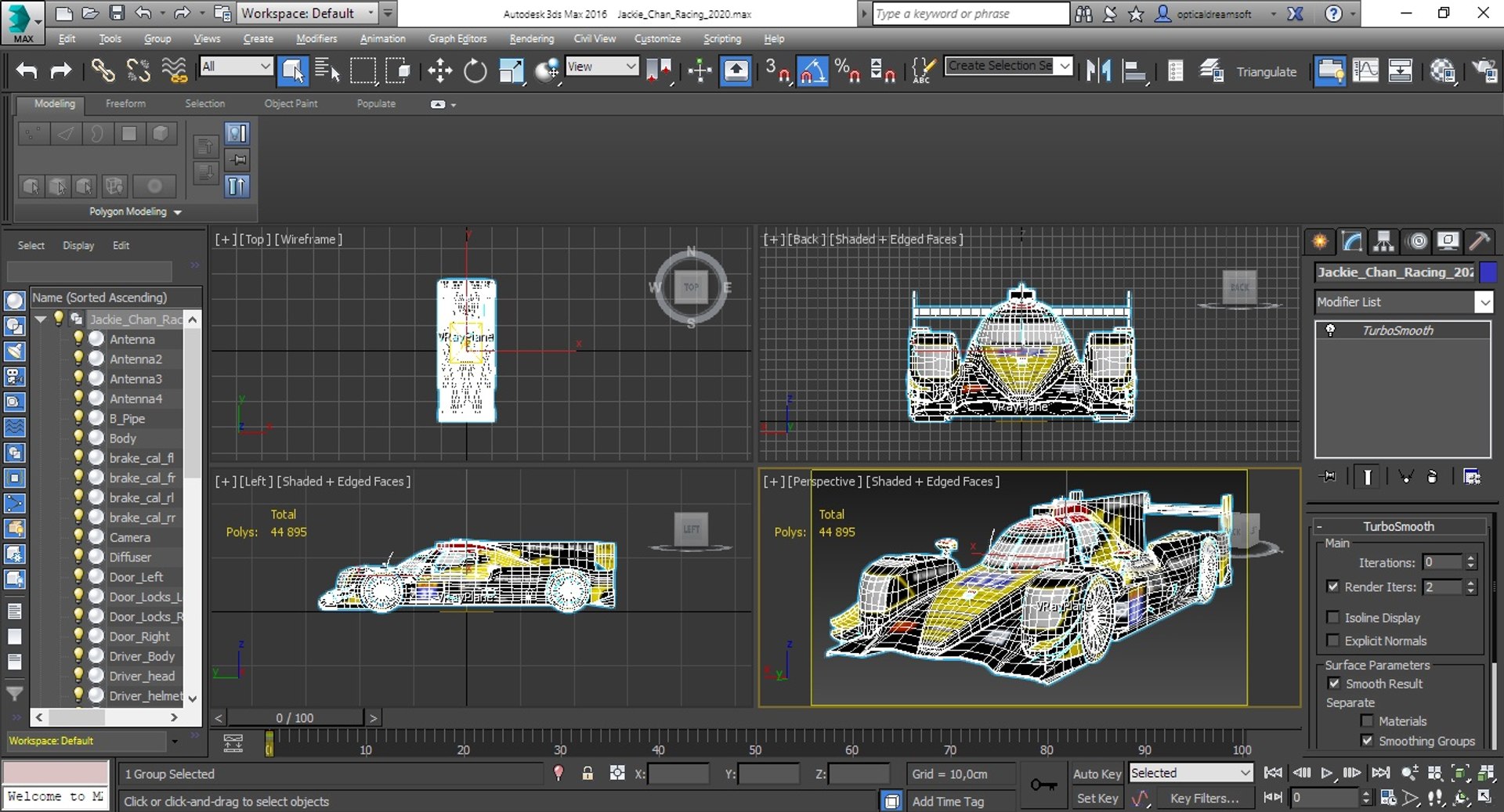
Task: Click the Auto Key button
Action: click(1097, 774)
